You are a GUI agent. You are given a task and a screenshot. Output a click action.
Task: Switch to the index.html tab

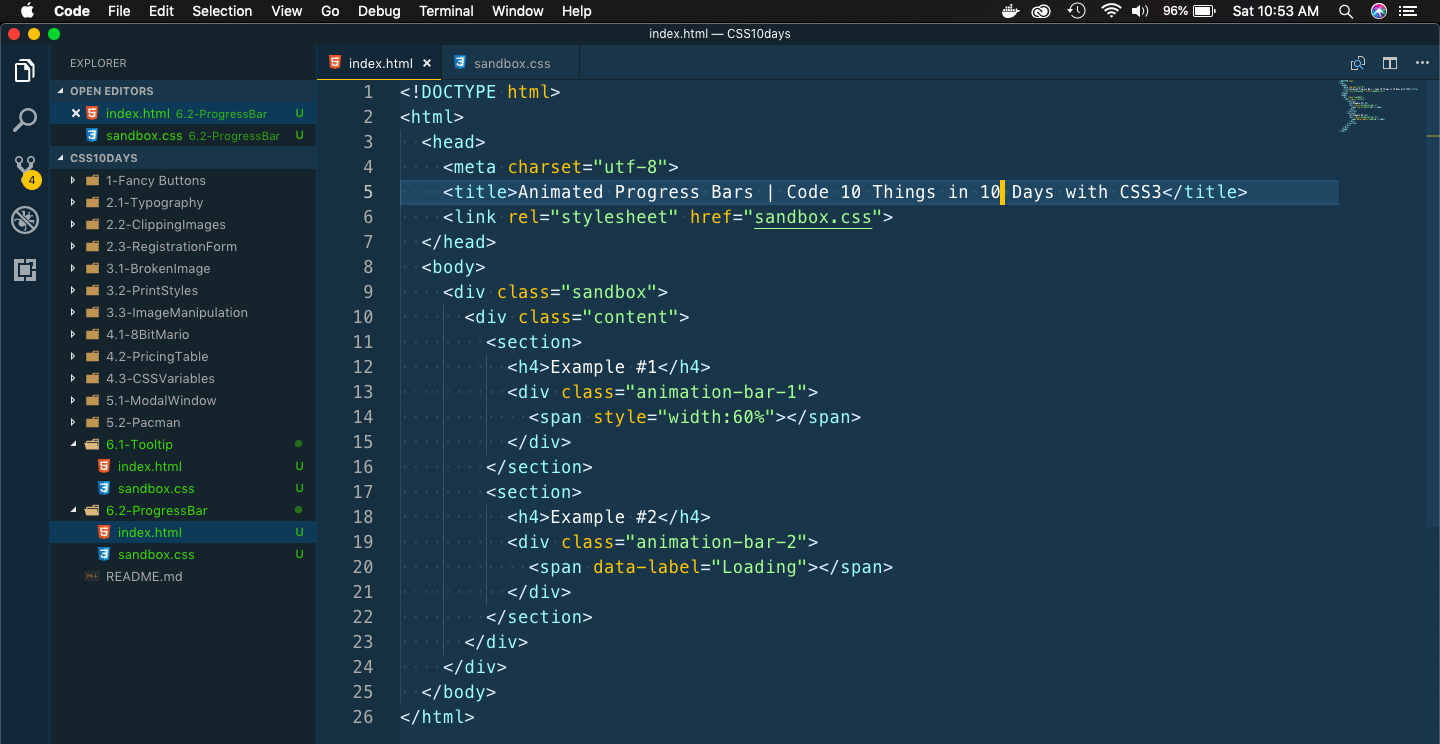[x=379, y=63]
